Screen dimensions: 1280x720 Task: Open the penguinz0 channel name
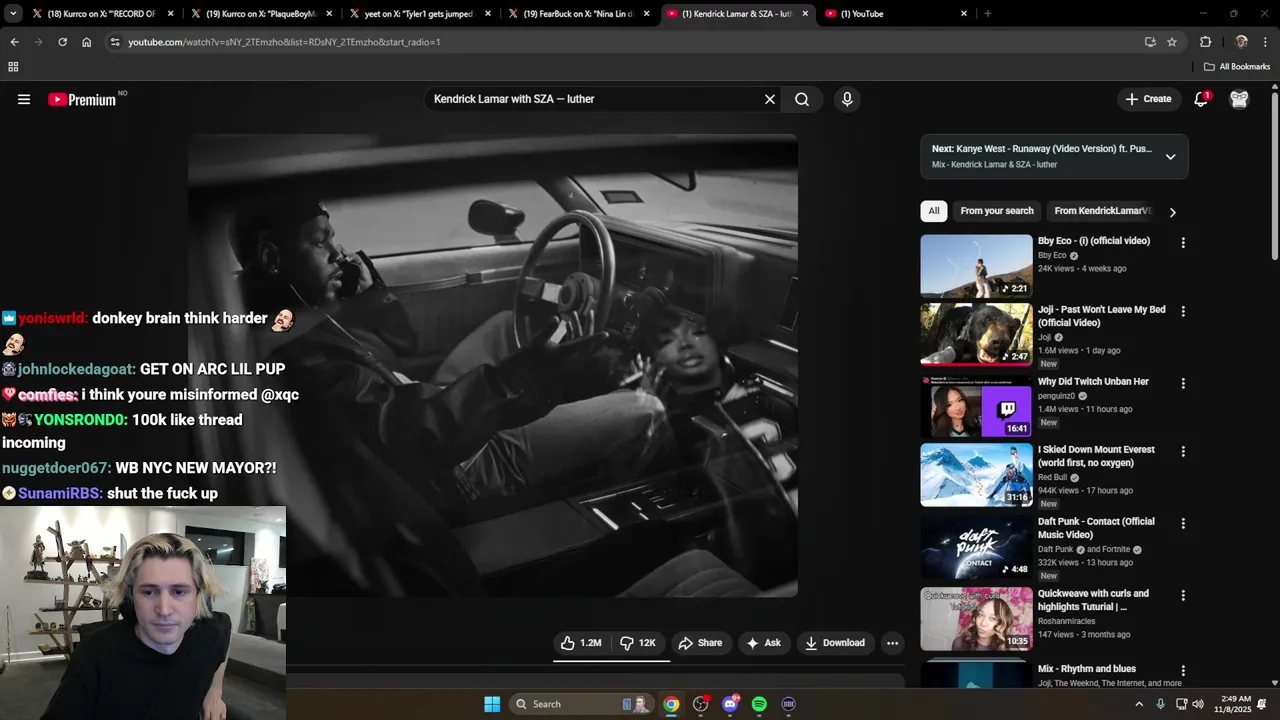pos(1057,396)
